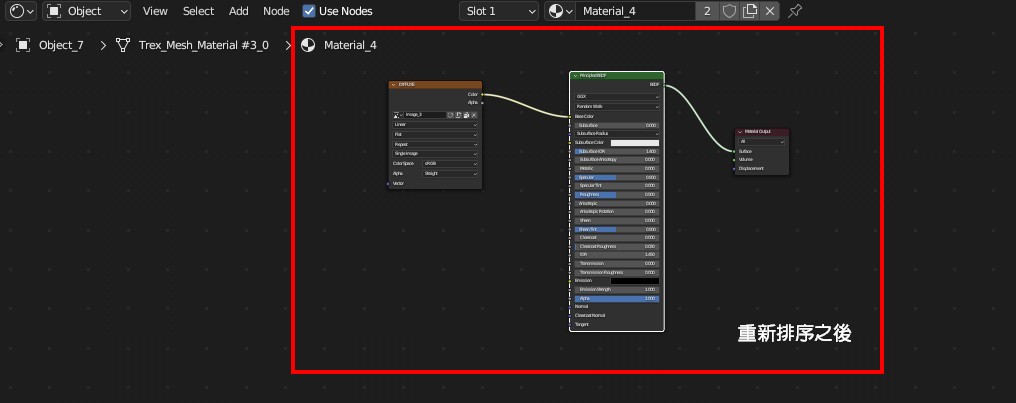Open the Add menu

(238, 11)
